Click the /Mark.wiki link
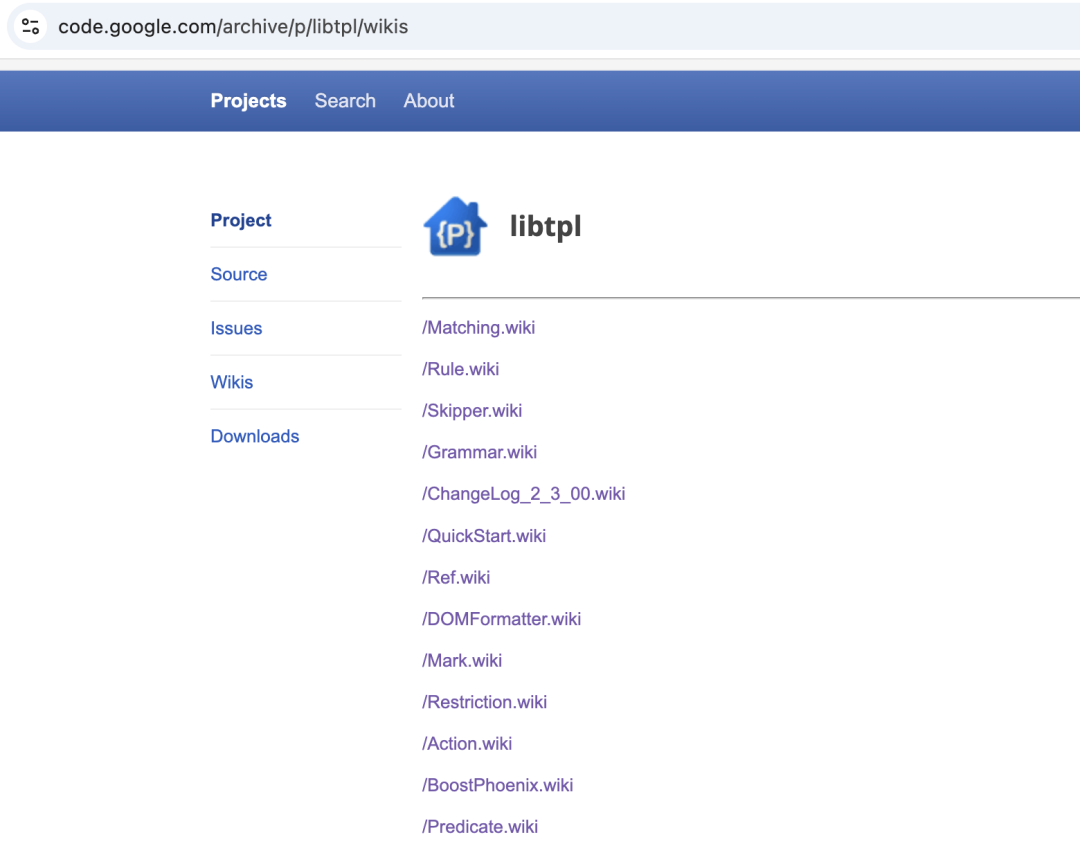 click(x=462, y=661)
